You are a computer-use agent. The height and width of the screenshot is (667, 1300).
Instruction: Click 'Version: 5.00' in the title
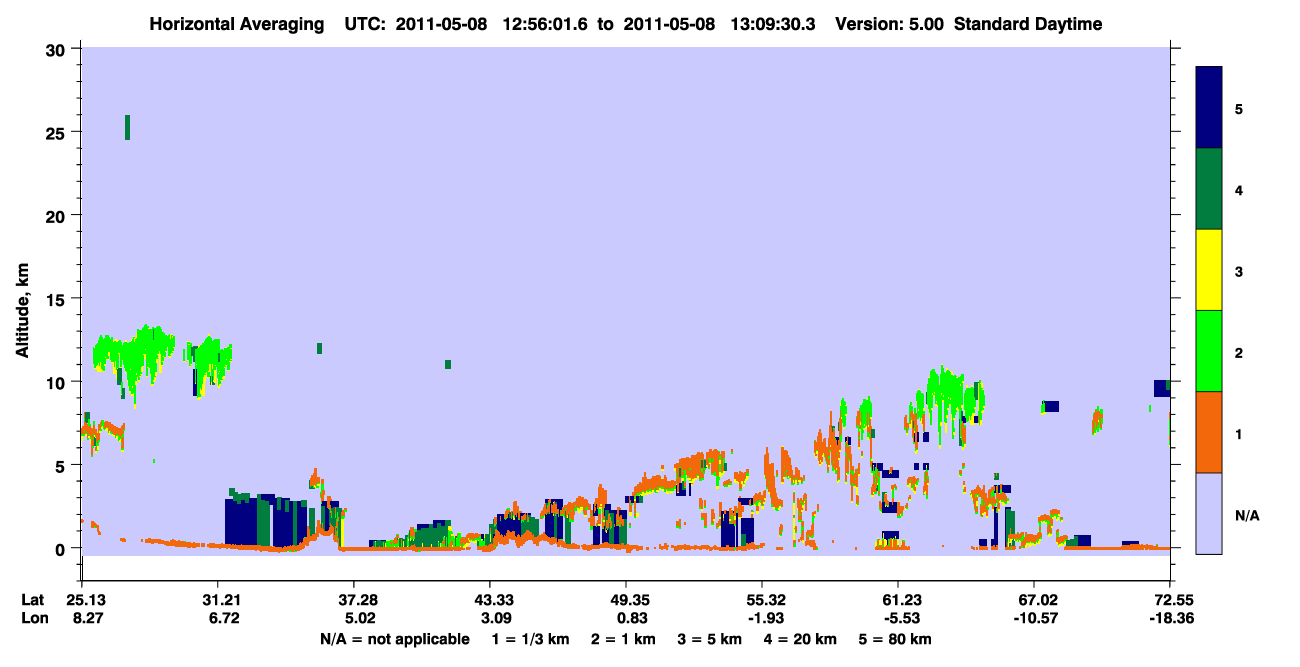[890, 24]
